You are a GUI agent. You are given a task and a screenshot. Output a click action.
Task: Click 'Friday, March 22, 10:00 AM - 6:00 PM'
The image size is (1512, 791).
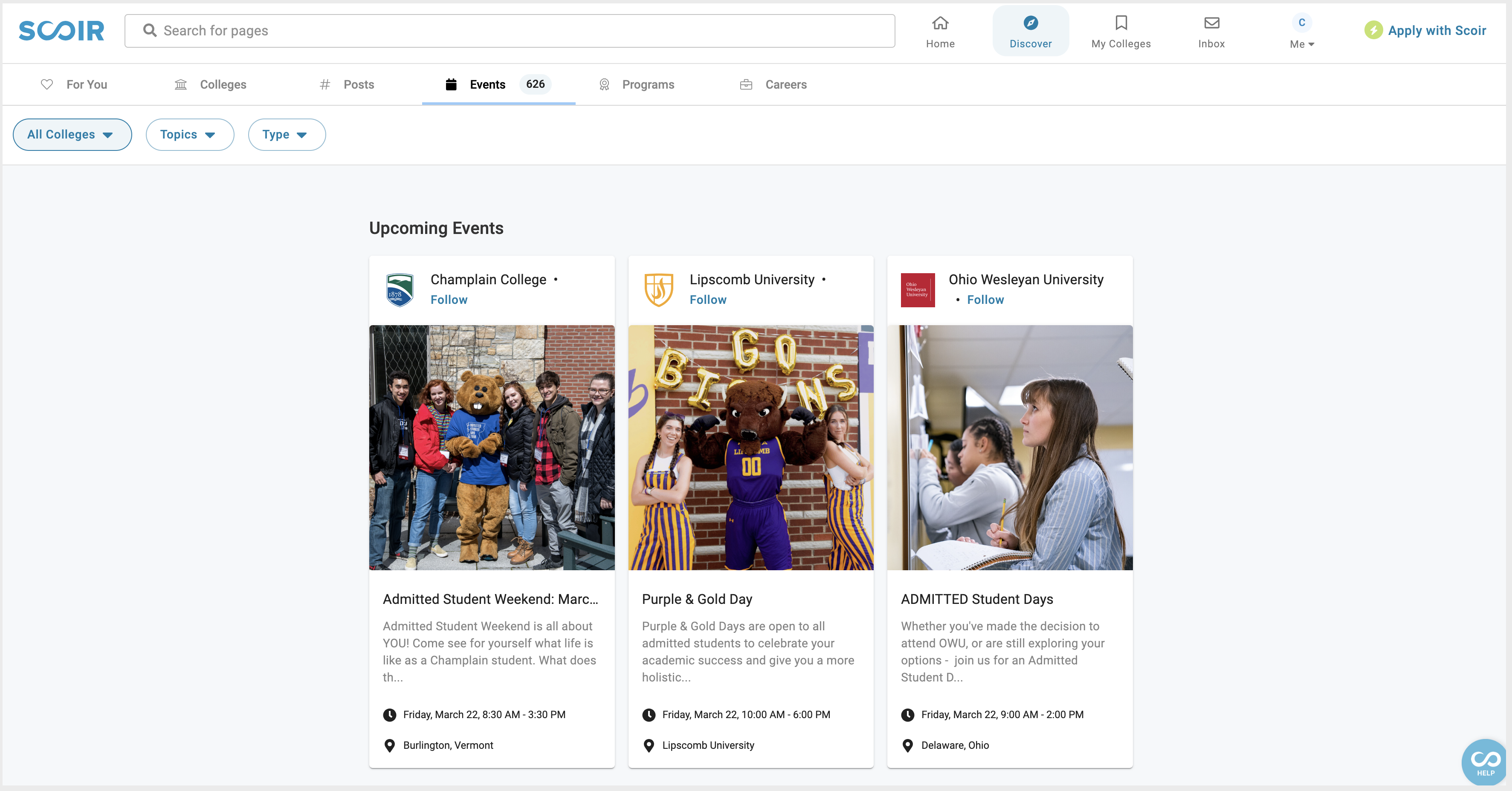(746, 715)
